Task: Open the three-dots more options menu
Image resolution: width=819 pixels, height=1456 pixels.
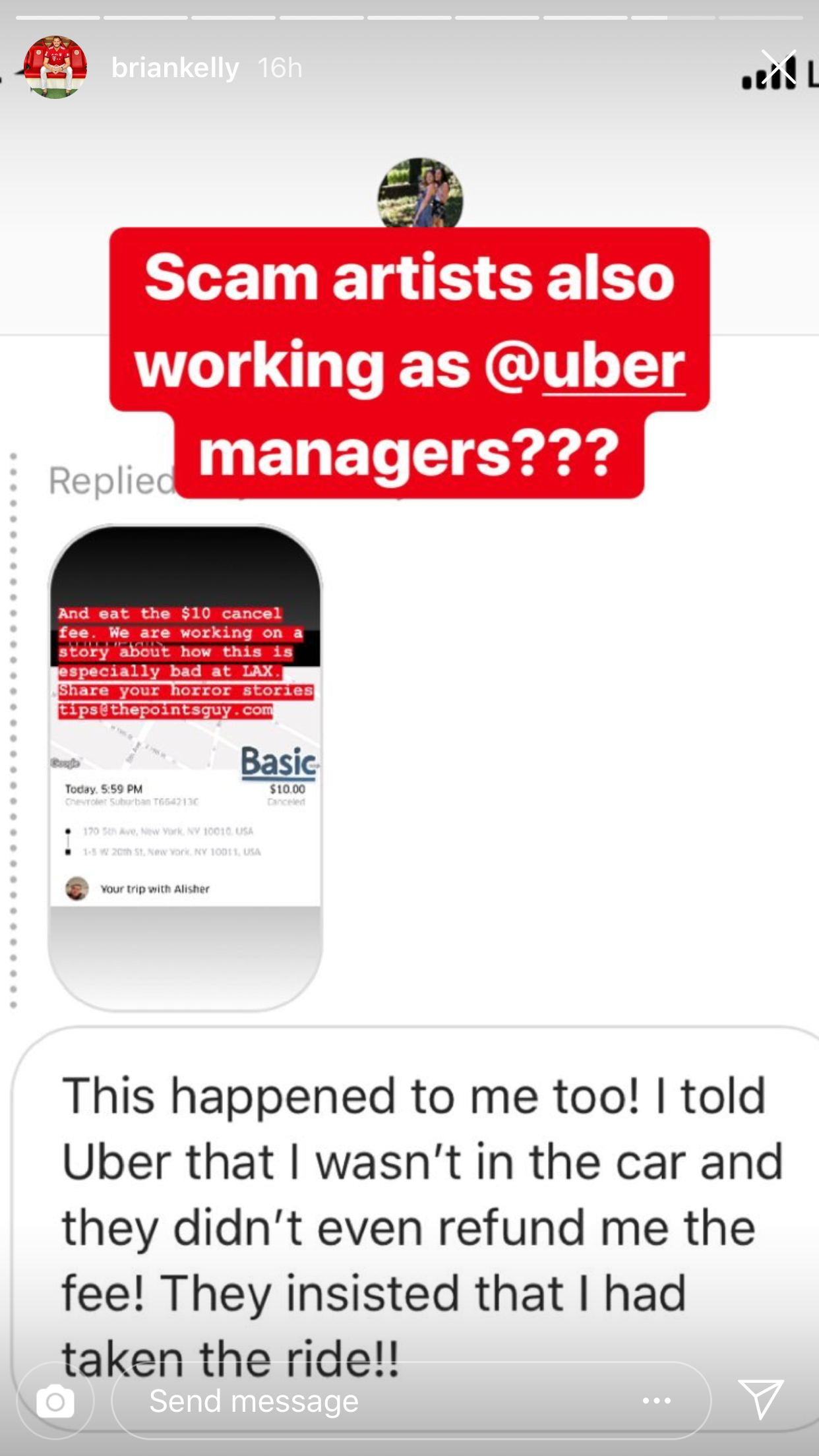Action: pos(657,1401)
